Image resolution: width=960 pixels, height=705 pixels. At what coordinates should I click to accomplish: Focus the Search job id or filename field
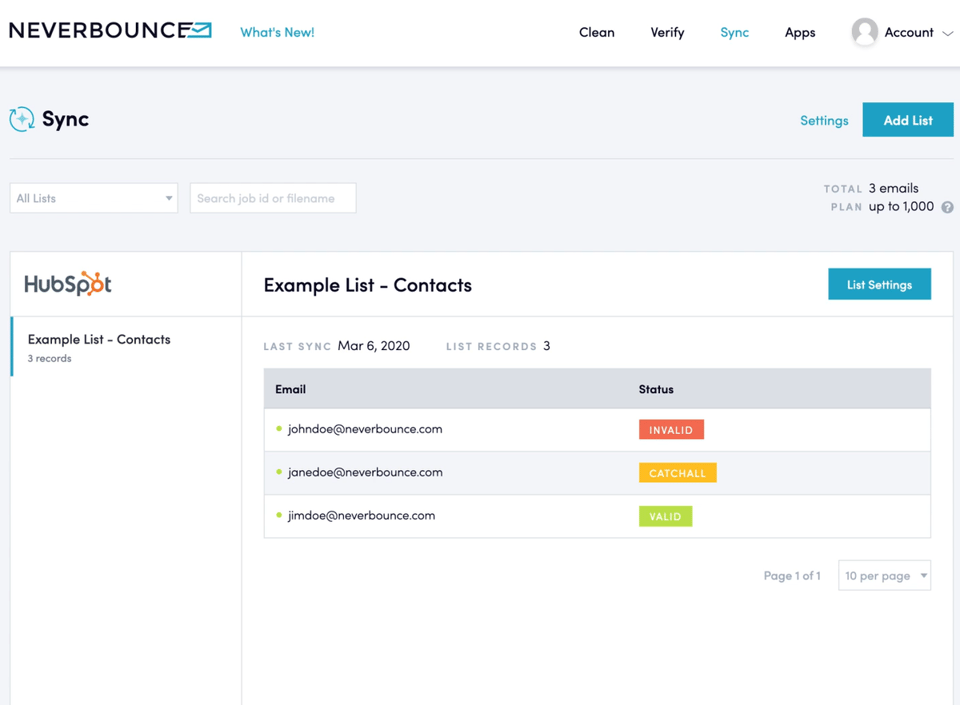tap(273, 198)
